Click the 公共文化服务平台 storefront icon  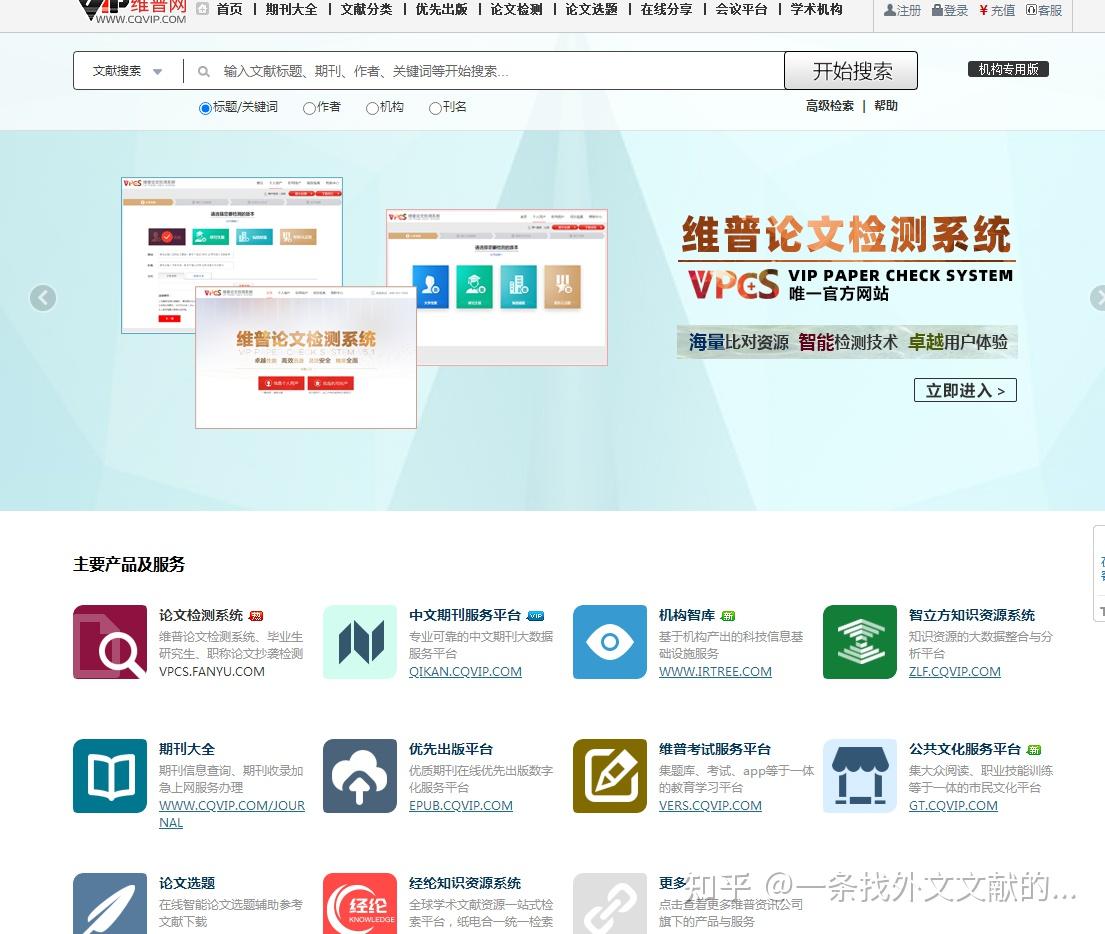[860, 776]
